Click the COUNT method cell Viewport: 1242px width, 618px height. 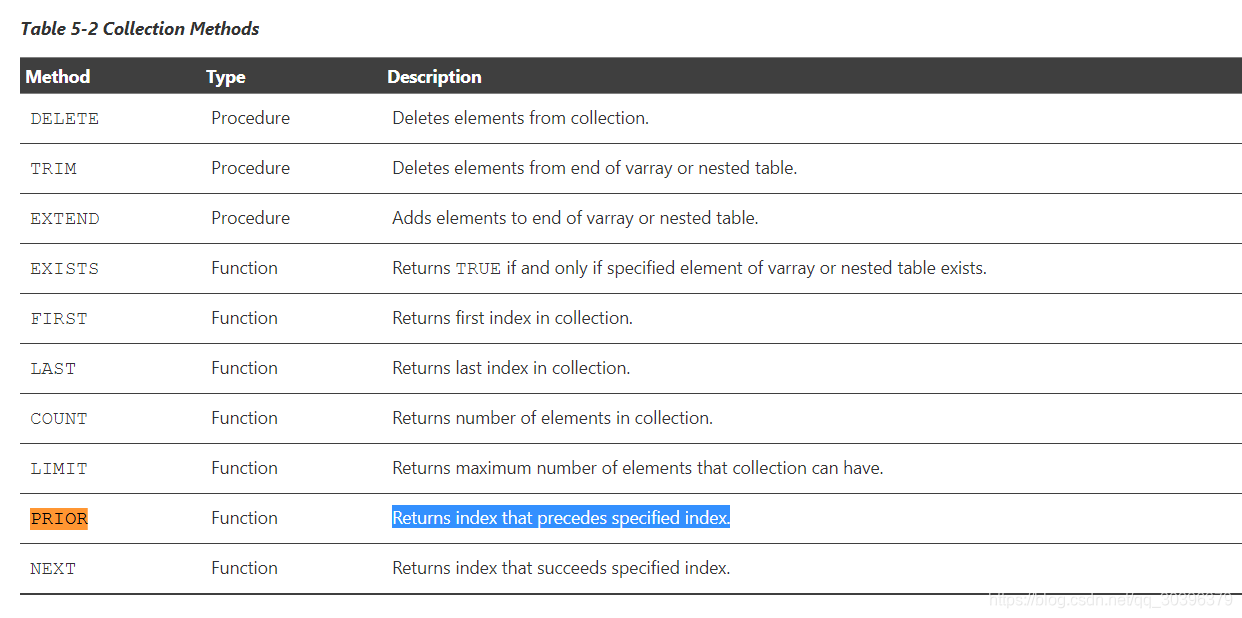[x=58, y=419]
